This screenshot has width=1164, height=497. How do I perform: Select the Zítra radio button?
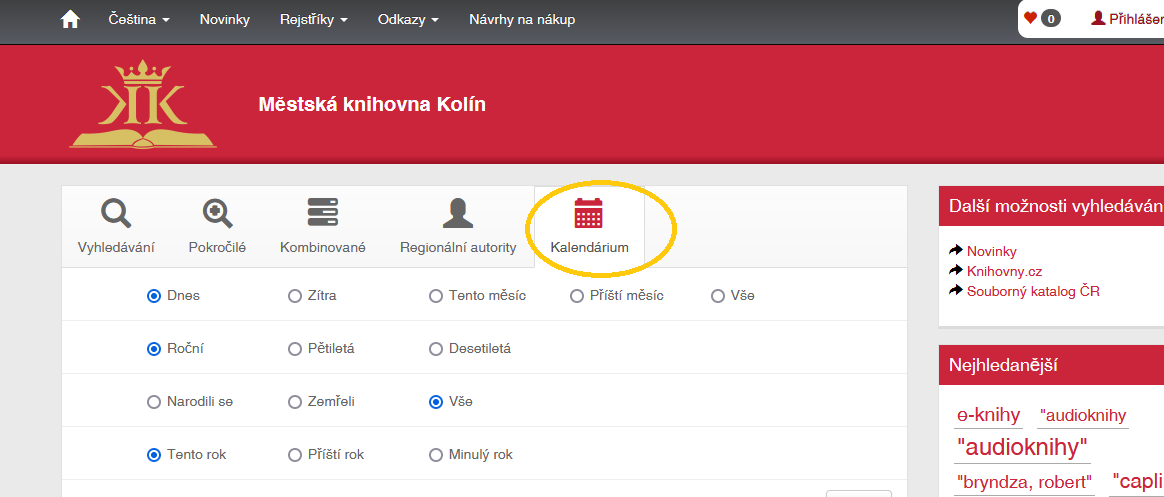[x=295, y=296]
